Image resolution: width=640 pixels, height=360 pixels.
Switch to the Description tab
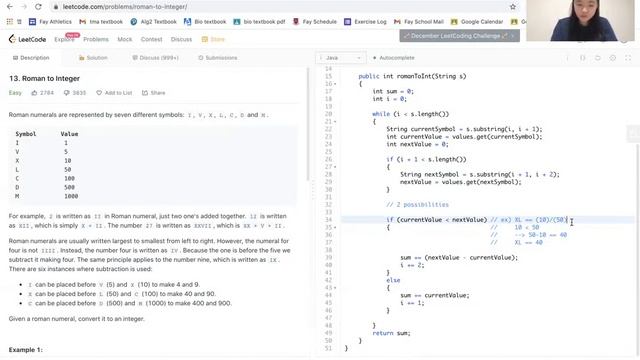(x=31, y=58)
